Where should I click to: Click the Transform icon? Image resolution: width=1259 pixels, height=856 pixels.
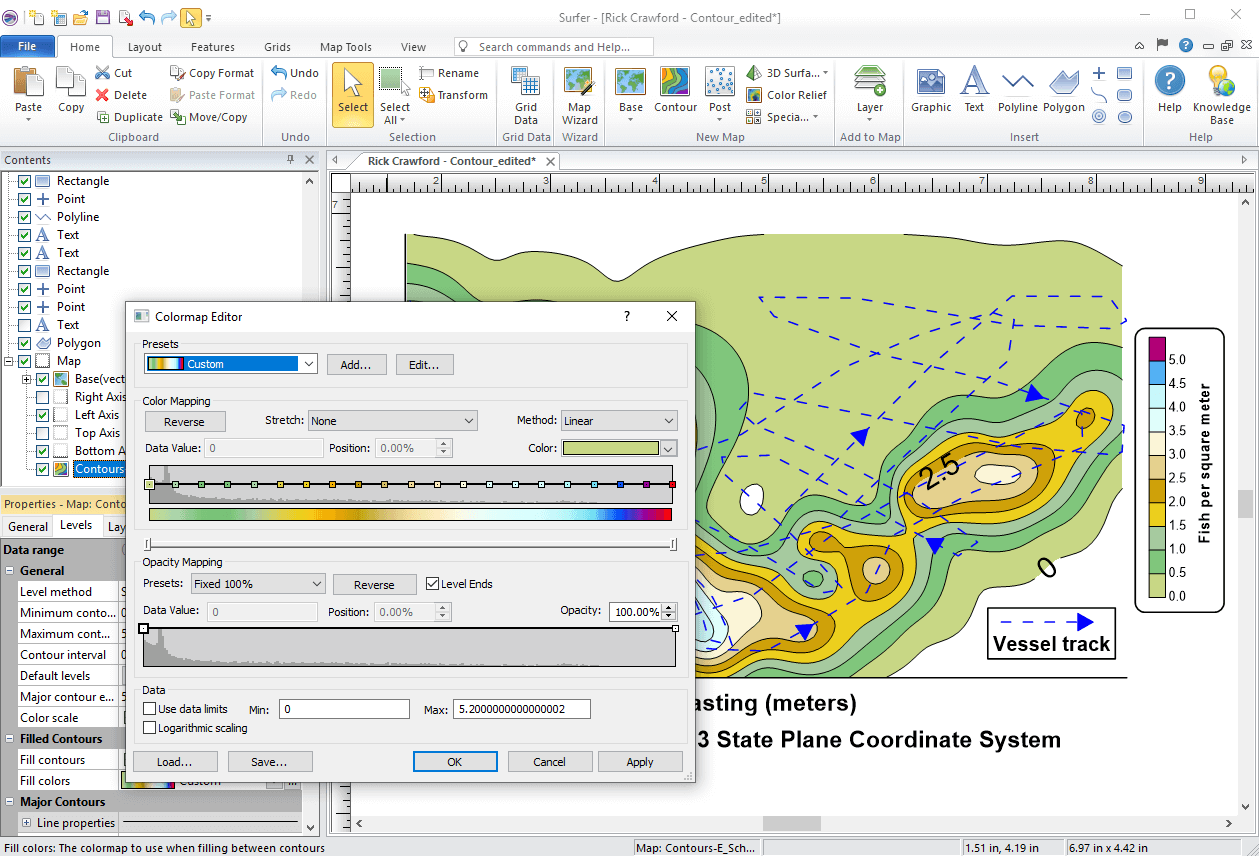point(426,95)
